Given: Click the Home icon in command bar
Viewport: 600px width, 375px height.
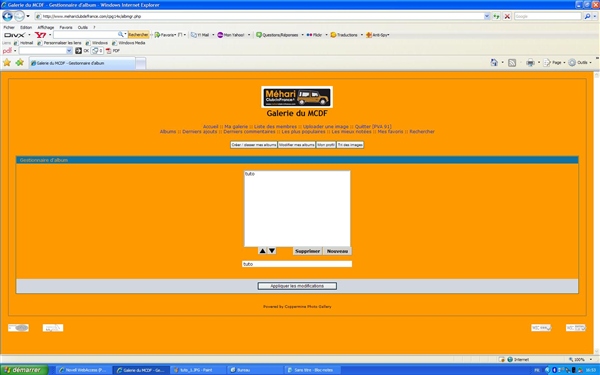Looking at the screenshot, I should coord(494,63).
